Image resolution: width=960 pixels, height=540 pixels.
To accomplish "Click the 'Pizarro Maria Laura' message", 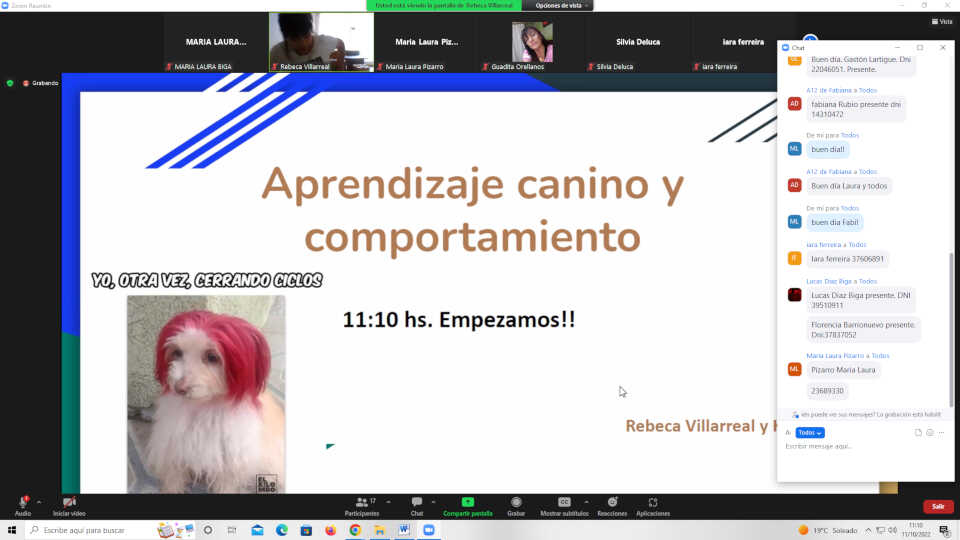I will pos(843,370).
